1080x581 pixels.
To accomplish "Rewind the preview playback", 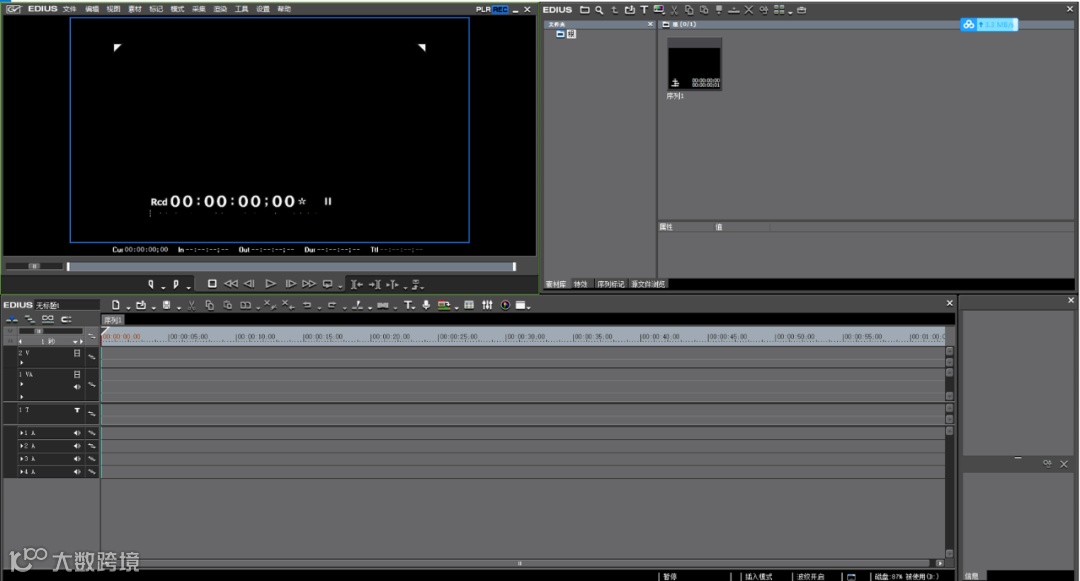I will (x=231, y=284).
